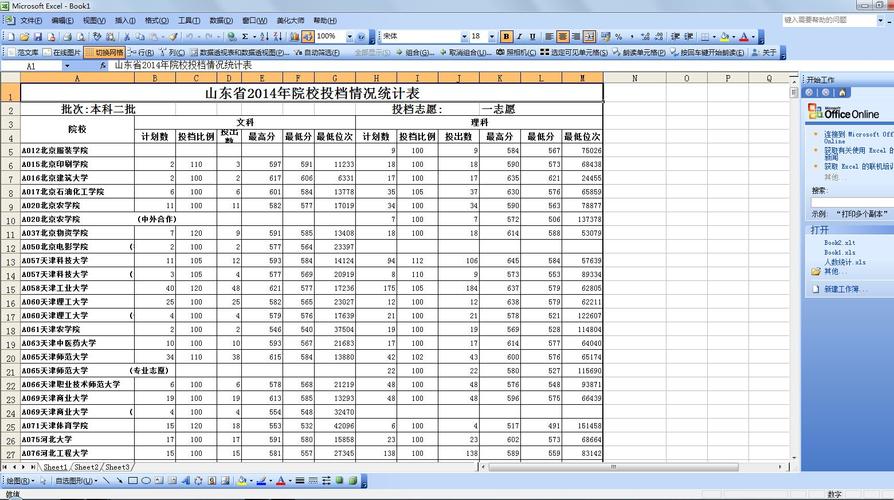Select the Arrow drawing tool

coord(120,481)
